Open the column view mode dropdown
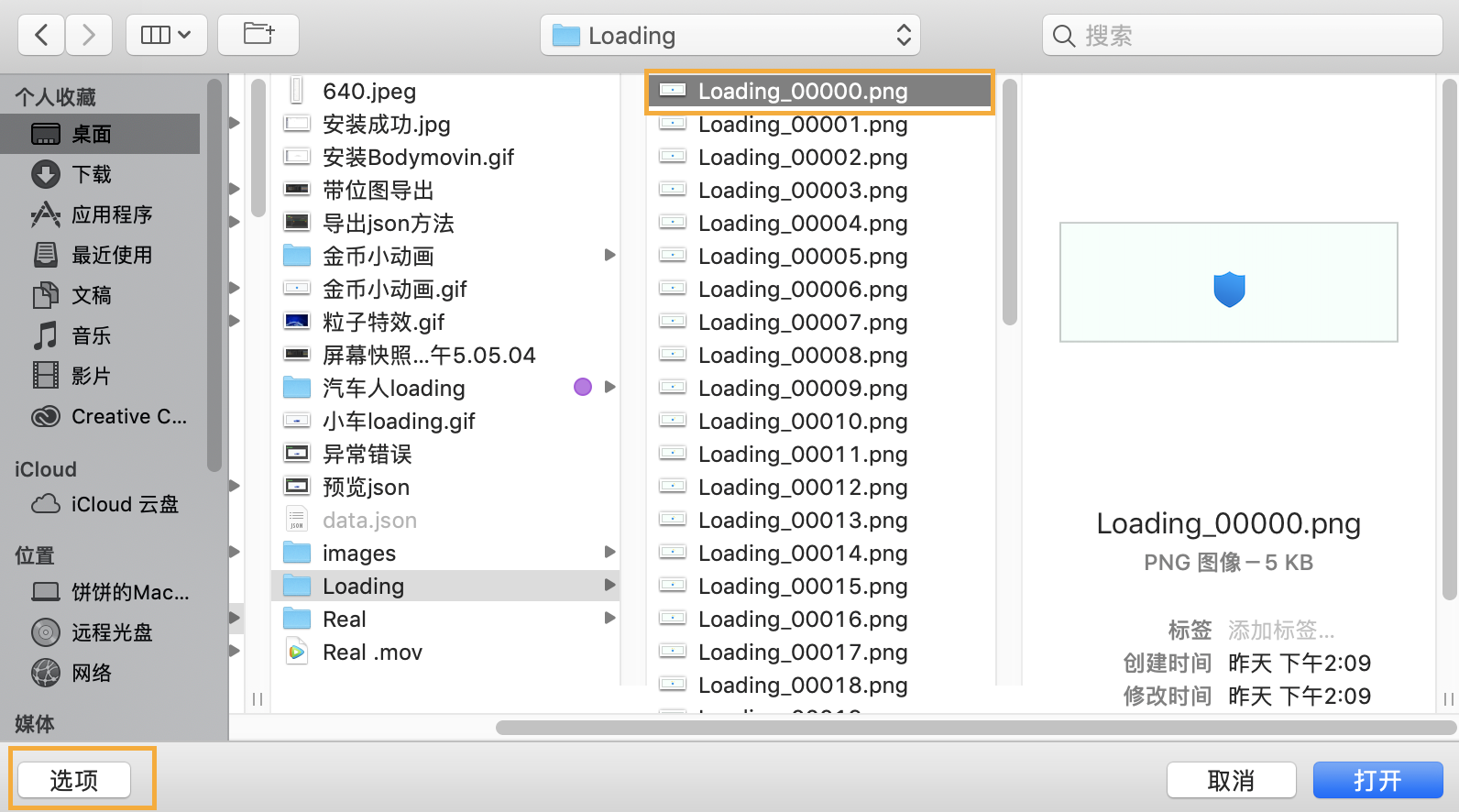Viewport: 1459px width, 812px height. [x=167, y=35]
